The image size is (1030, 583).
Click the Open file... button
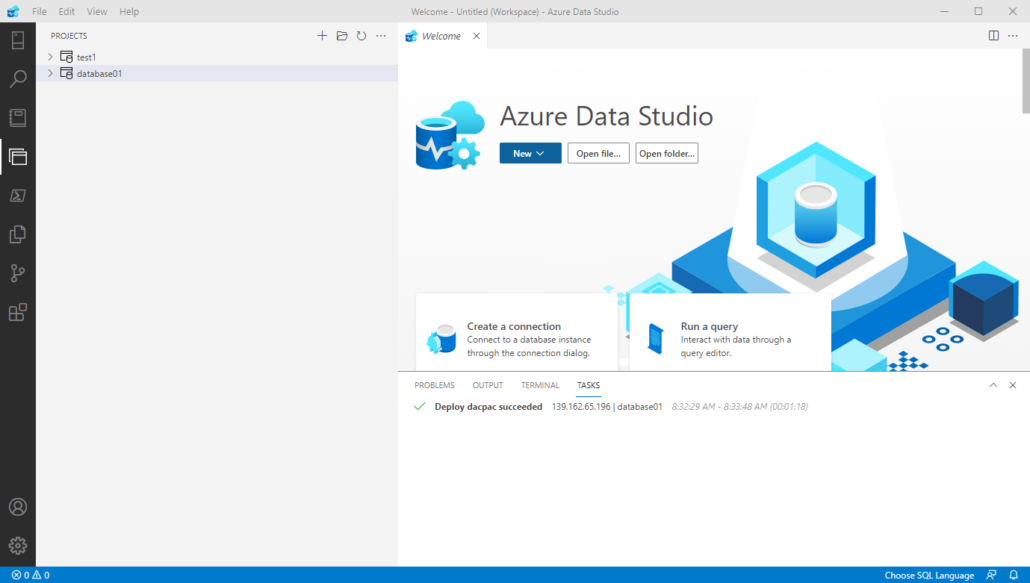tap(598, 153)
